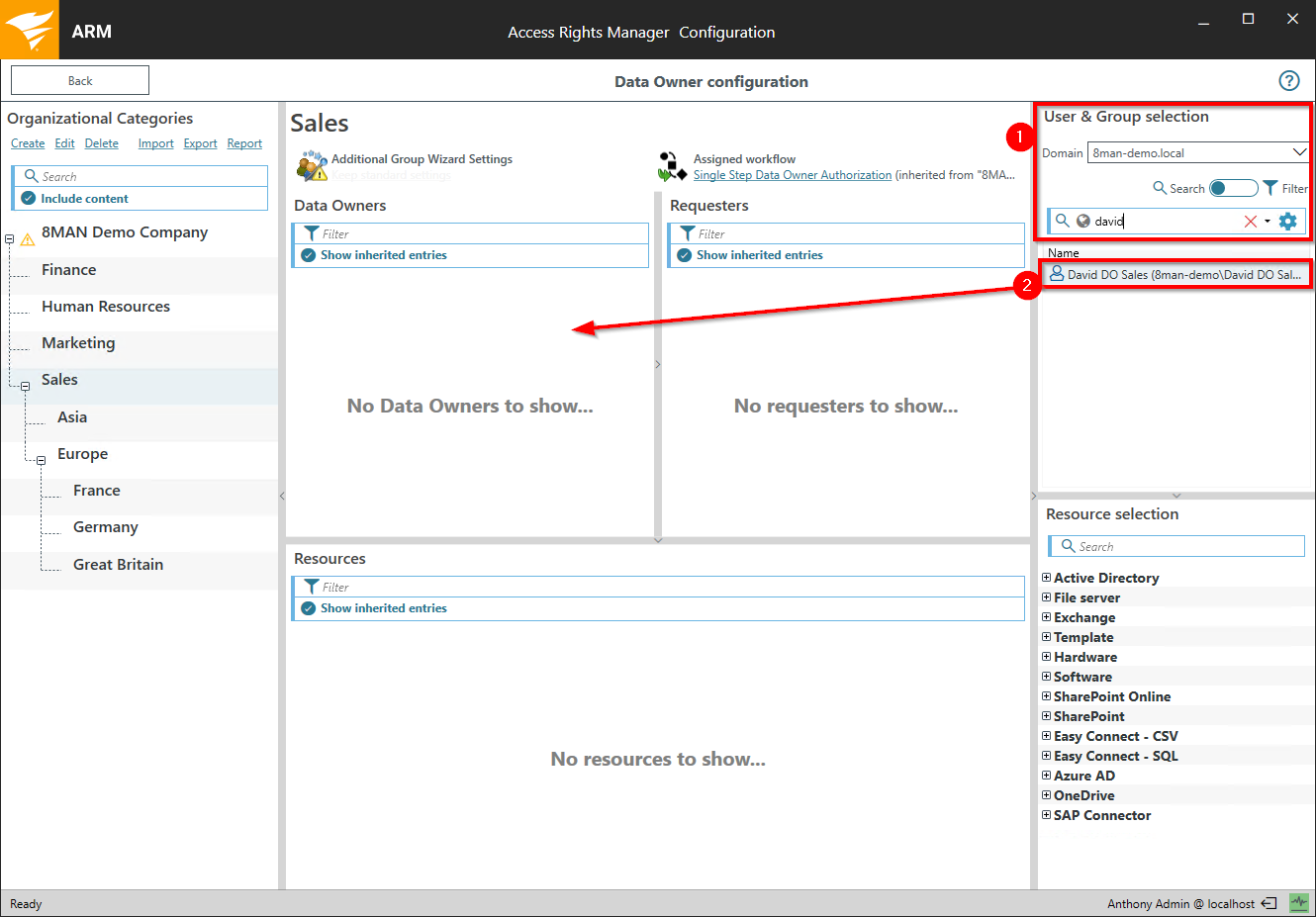Click the Resource selection search field
Image resolution: width=1316 pixels, height=917 pixels.
(1177, 546)
